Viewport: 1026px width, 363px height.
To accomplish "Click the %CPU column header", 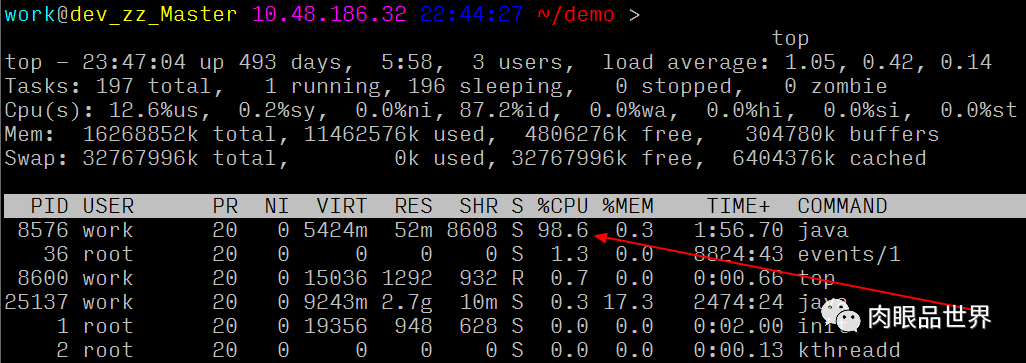I will [x=563, y=206].
